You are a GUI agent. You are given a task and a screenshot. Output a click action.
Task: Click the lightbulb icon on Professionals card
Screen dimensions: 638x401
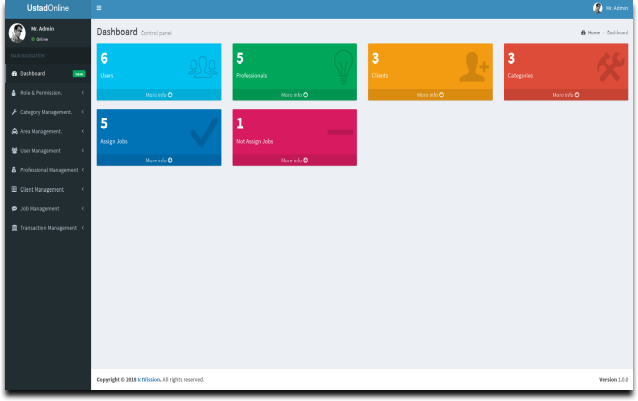pyautogui.click(x=343, y=67)
